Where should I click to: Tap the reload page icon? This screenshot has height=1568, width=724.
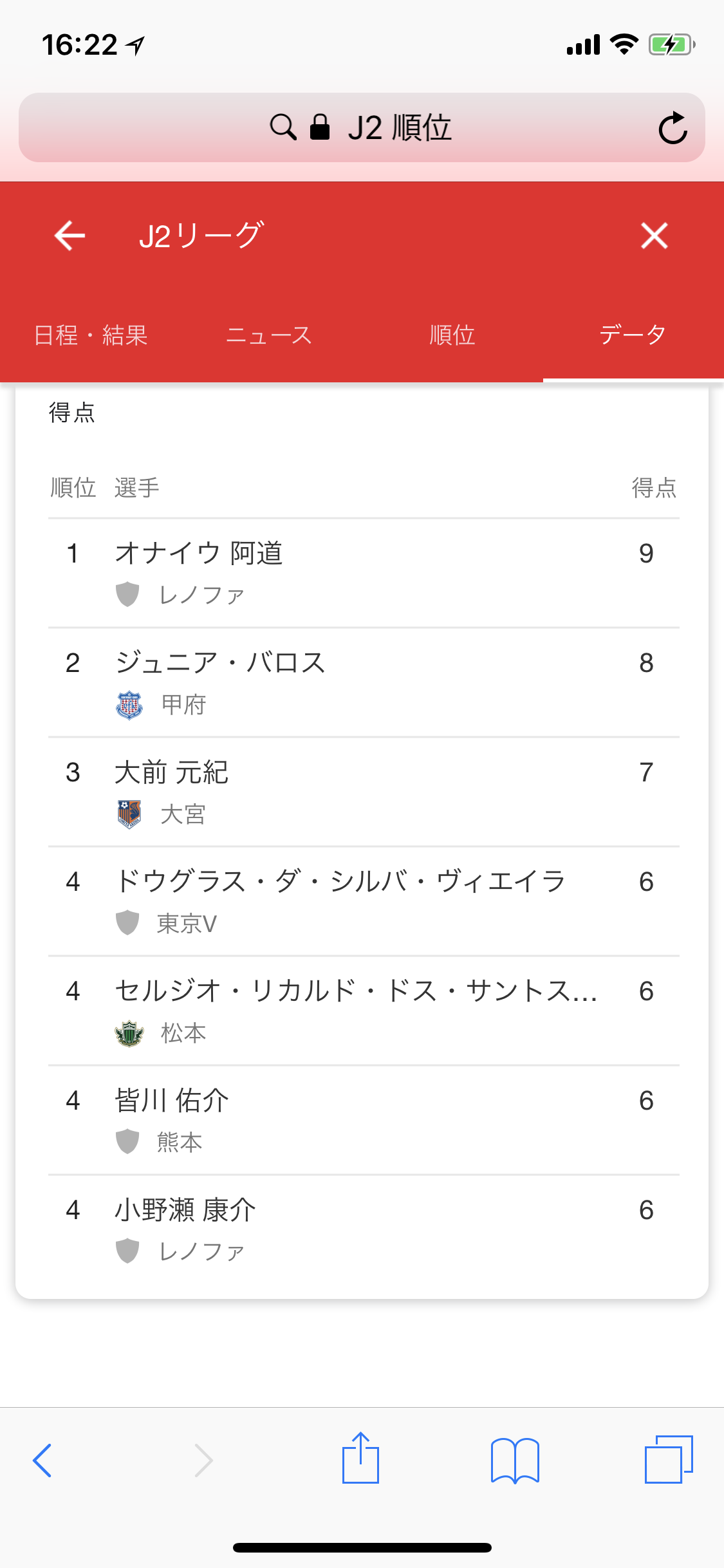[673, 128]
